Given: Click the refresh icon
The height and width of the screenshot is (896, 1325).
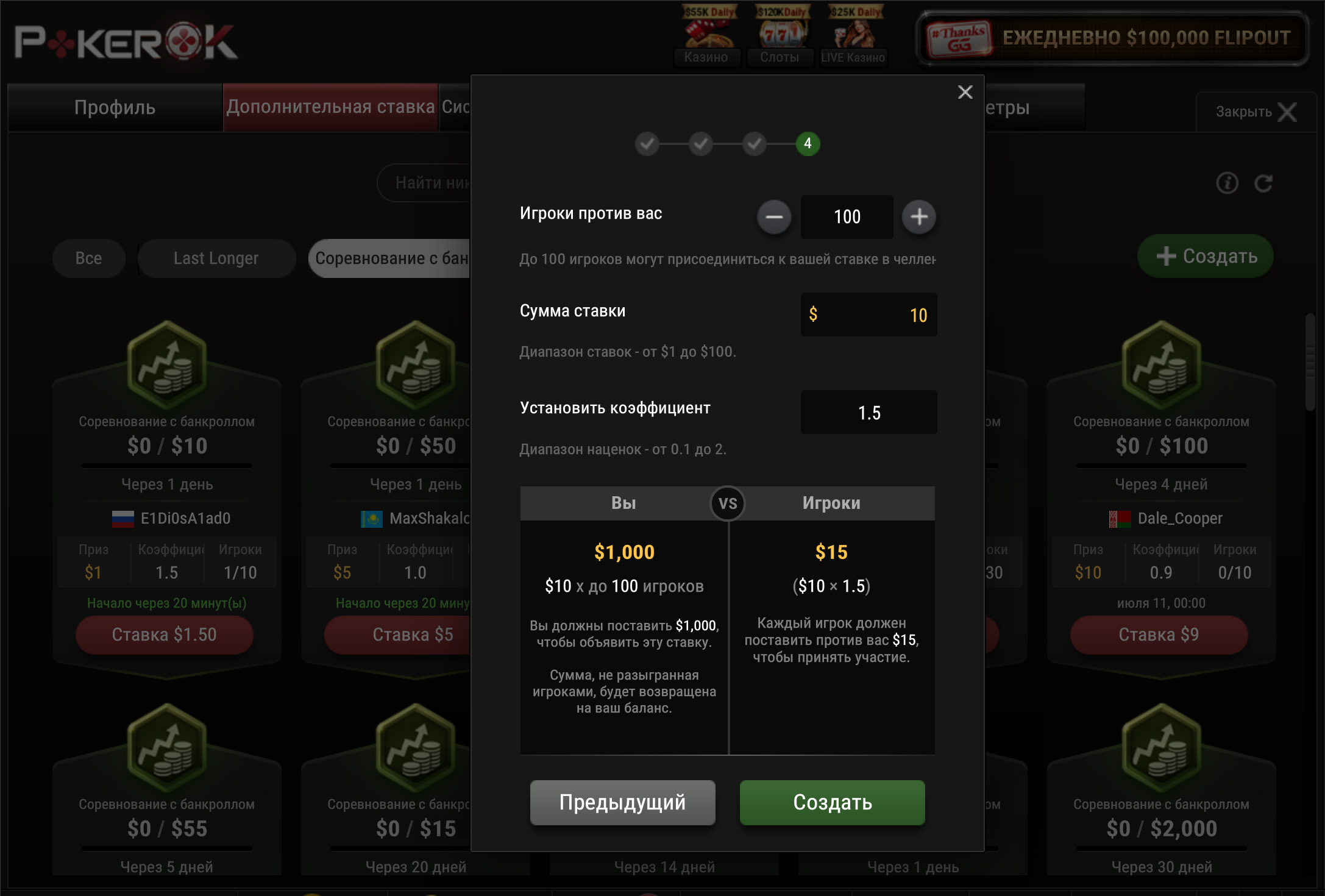Looking at the screenshot, I should point(1263,183).
